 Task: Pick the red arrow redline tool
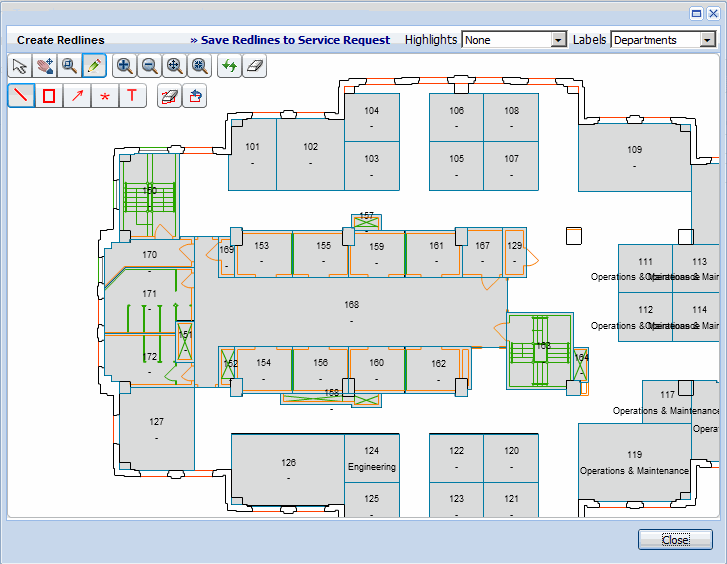pos(76,96)
